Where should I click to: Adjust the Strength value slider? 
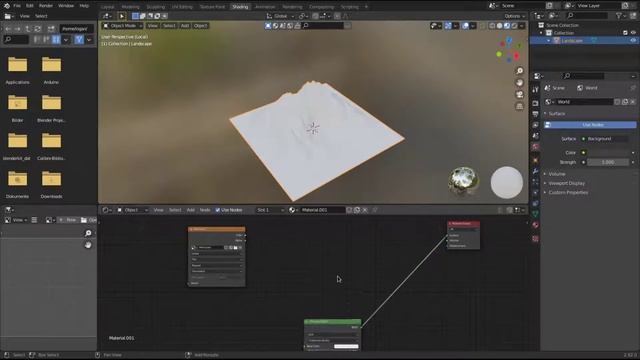(608, 162)
